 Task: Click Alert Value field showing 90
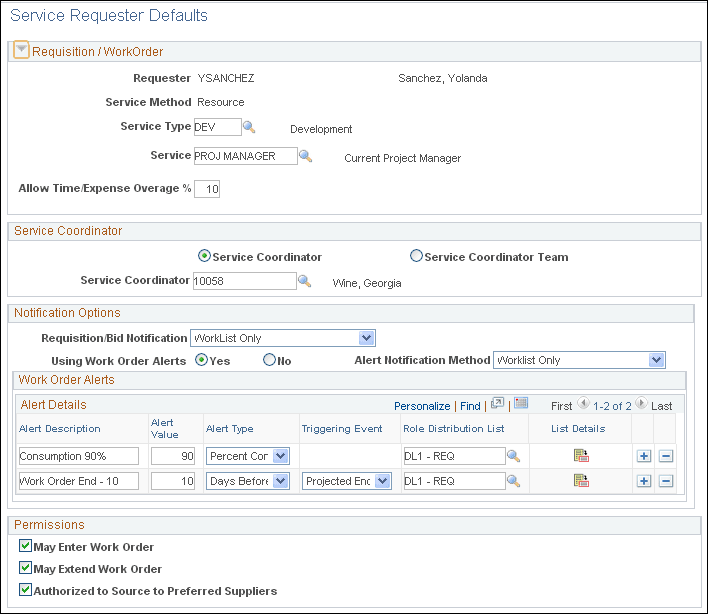(173, 456)
